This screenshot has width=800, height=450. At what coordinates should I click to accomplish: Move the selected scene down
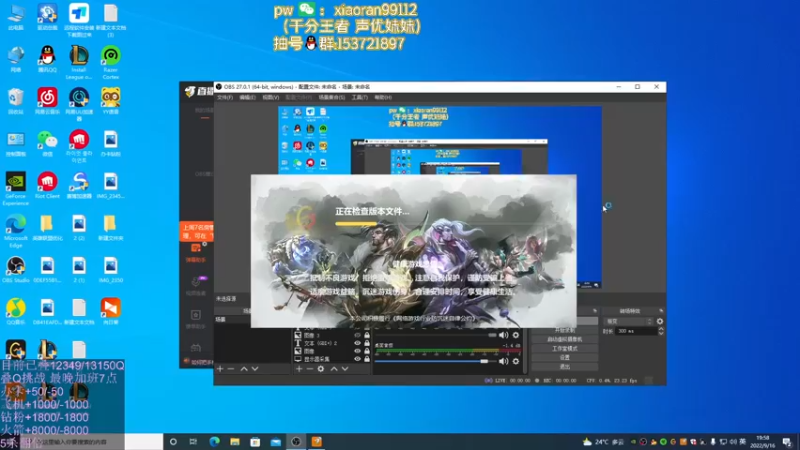255,369
